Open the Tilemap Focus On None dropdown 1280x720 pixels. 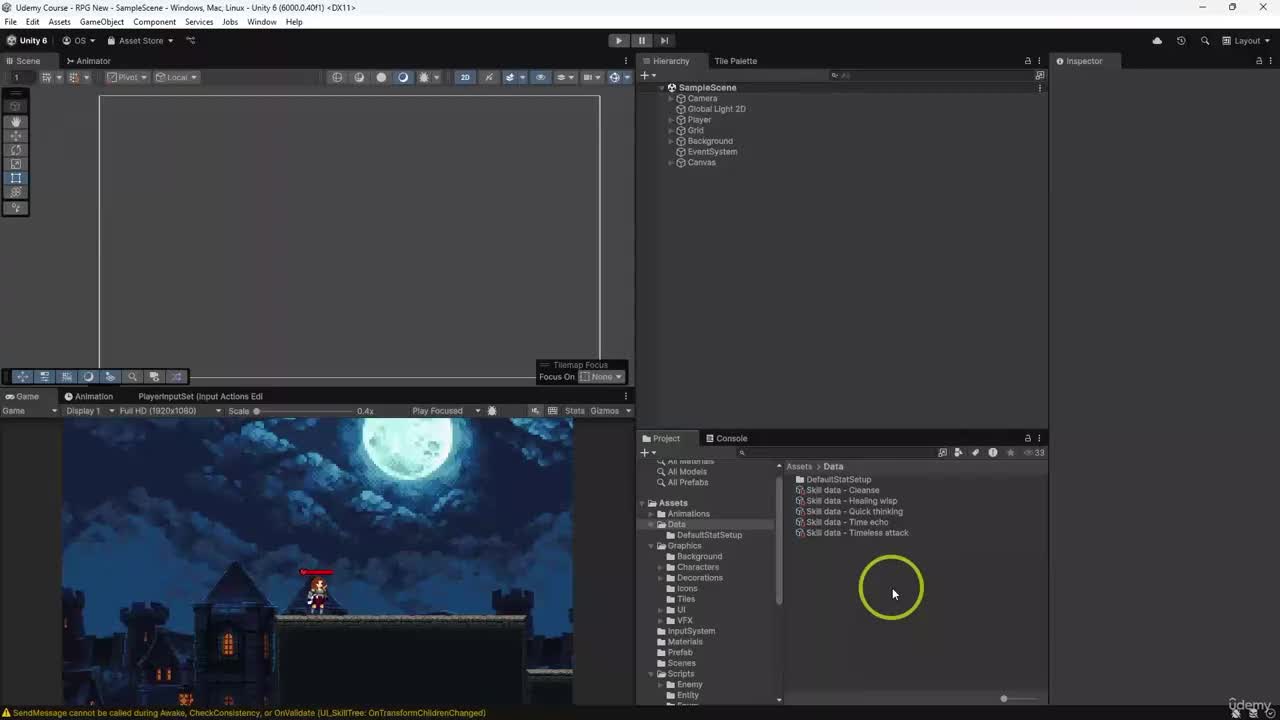coord(601,377)
